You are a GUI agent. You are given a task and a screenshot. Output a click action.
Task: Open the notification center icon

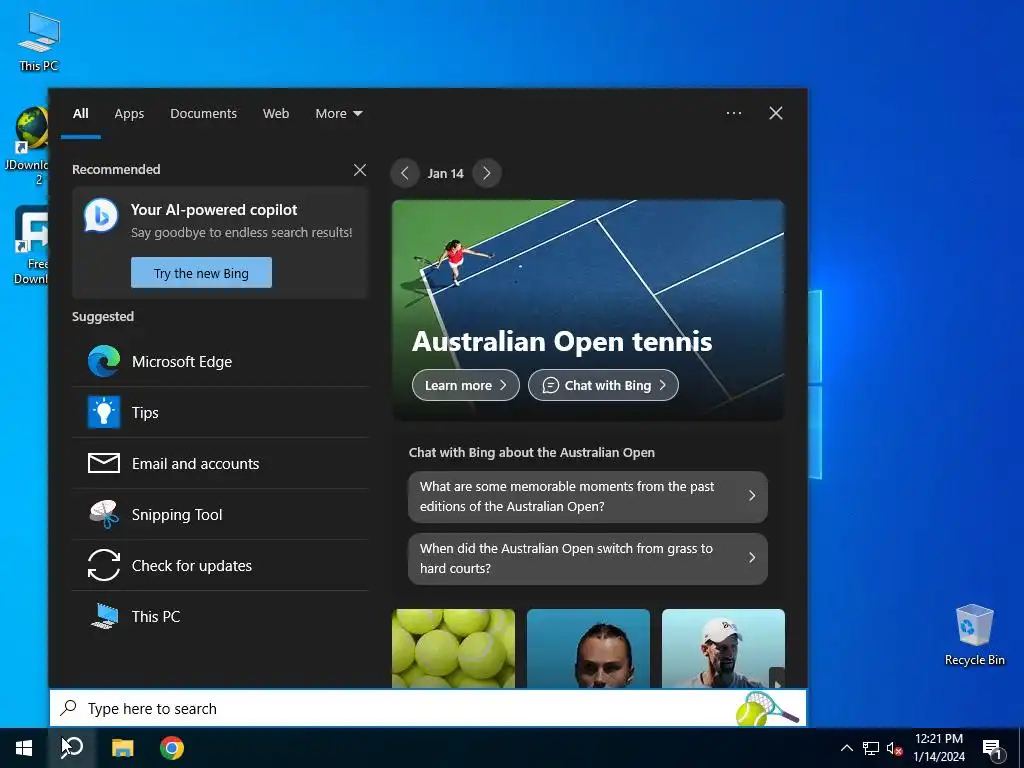992,749
